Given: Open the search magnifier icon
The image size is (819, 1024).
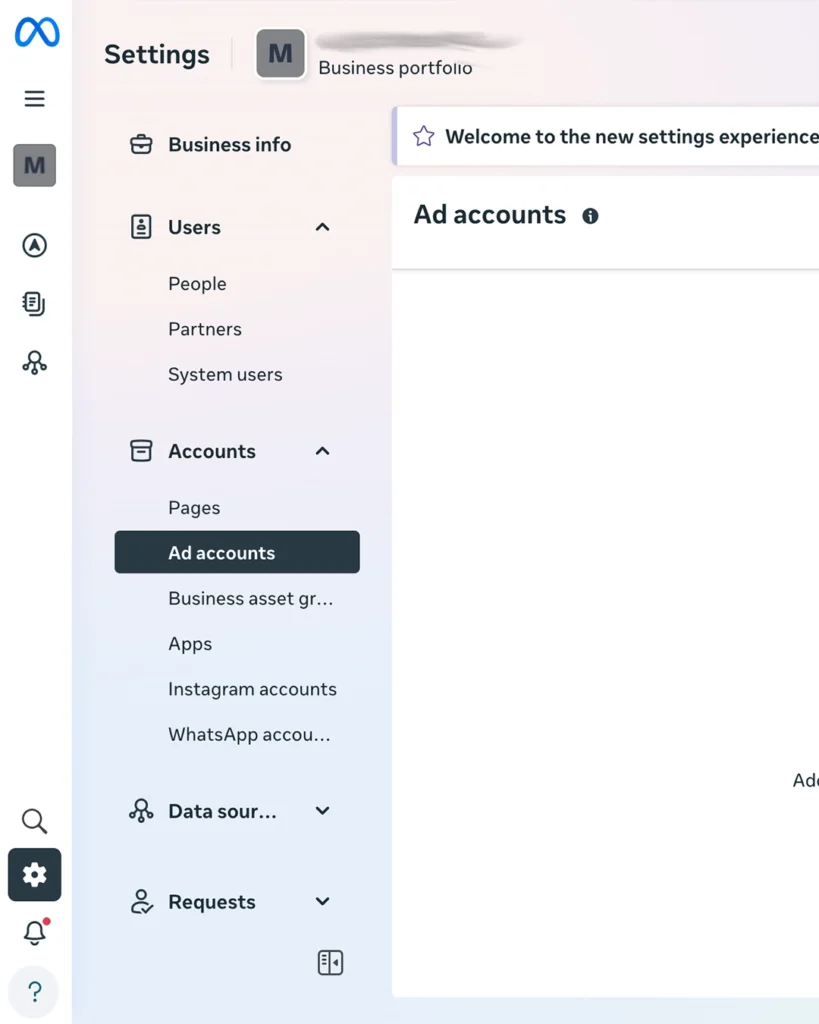Looking at the screenshot, I should [35, 821].
